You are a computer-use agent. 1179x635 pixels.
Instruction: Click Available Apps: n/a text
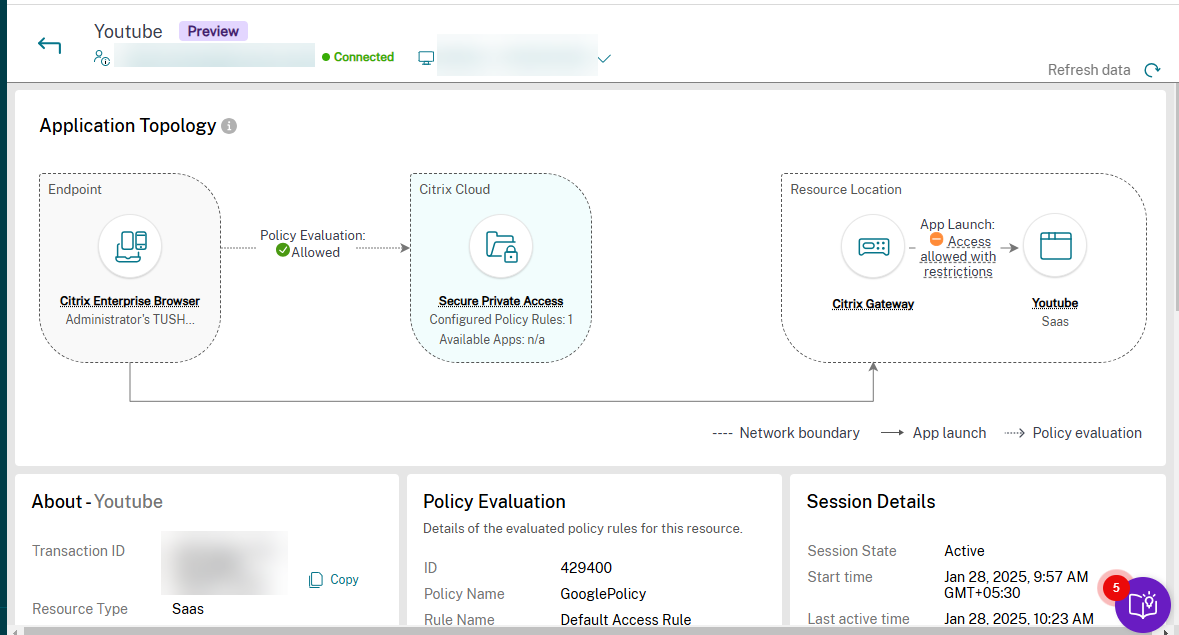[493, 340]
